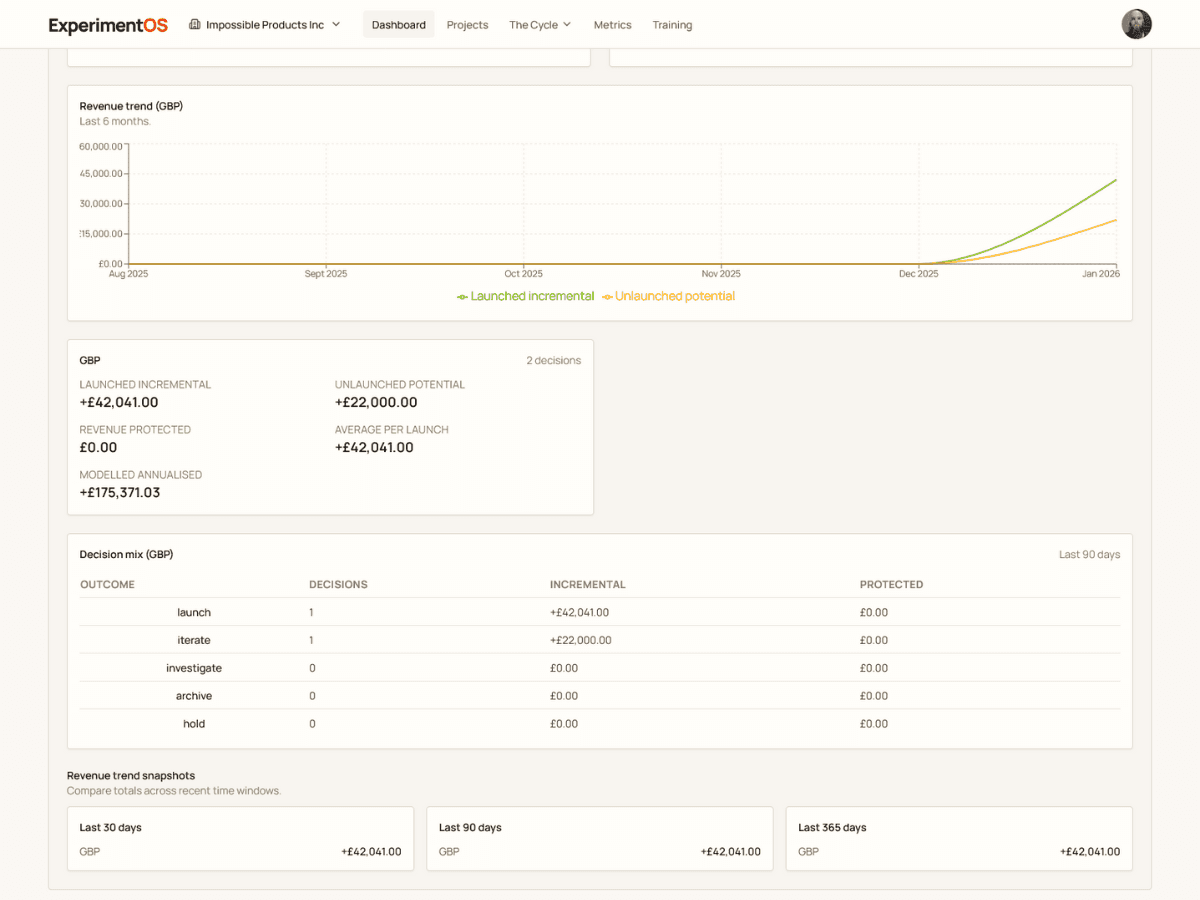Click the ExperimentOS logo
This screenshot has width=1200, height=900.
tap(107, 24)
